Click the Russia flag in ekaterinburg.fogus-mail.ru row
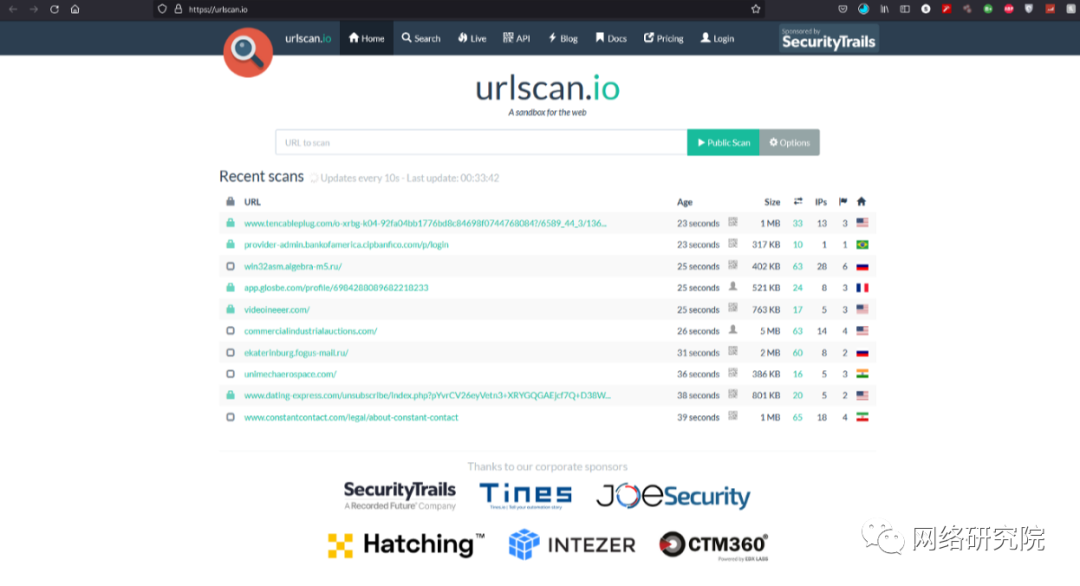Image resolution: width=1080 pixels, height=586 pixels. pos(862,353)
